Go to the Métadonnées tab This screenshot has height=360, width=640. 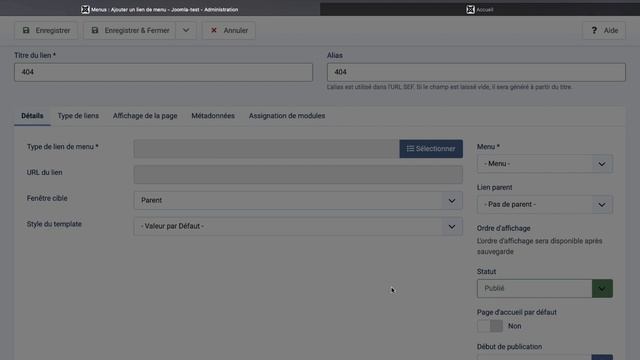[213, 116]
